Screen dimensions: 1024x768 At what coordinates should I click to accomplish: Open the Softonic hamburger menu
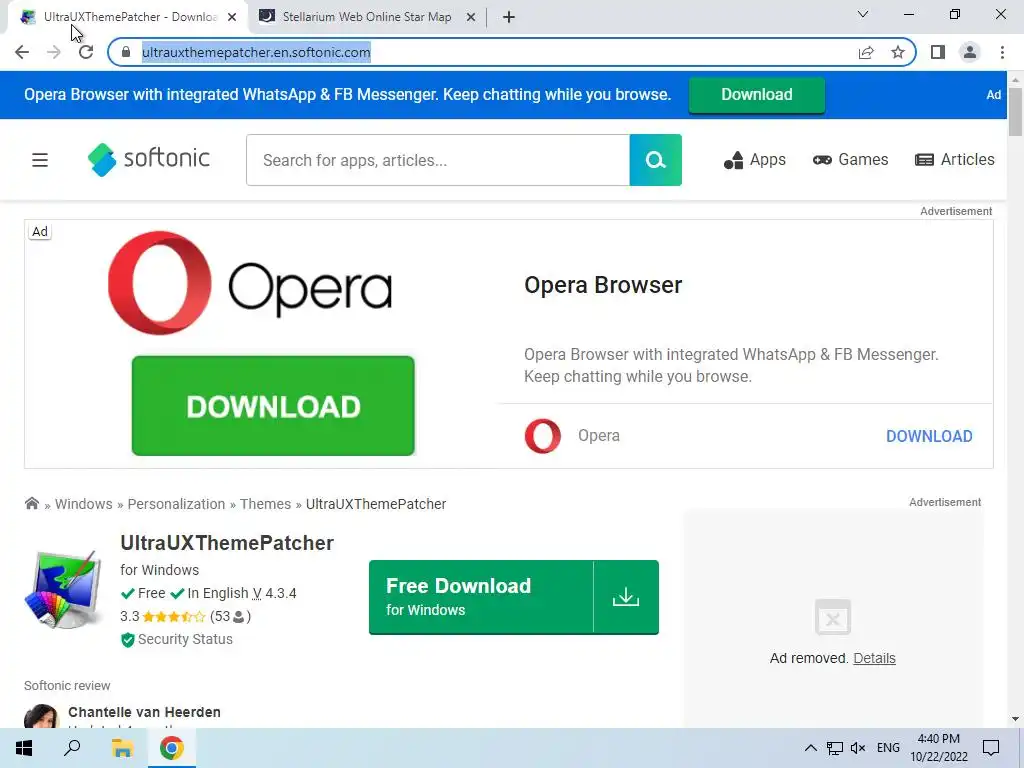[x=40, y=160]
